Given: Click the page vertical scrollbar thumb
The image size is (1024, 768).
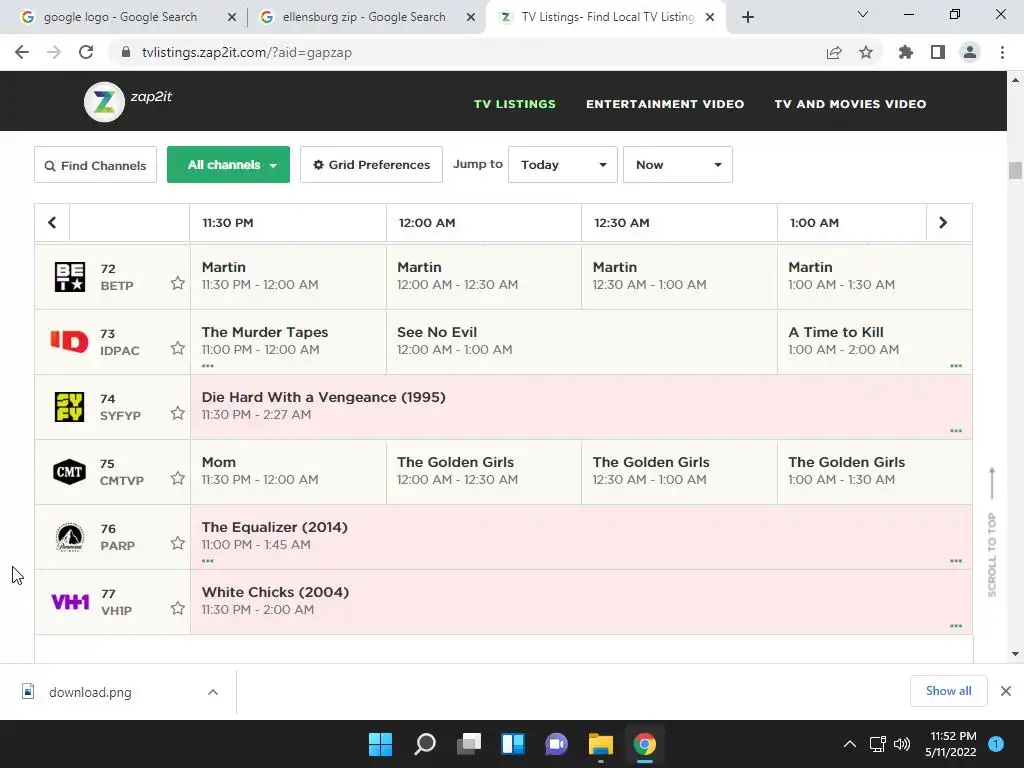Looking at the screenshot, I should pyautogui.click(x=1015, y=170).
